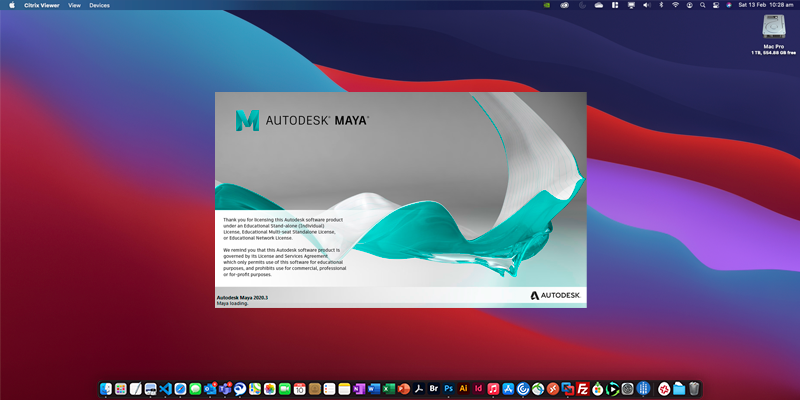Open Music app in the Dock

coord(493,389)
